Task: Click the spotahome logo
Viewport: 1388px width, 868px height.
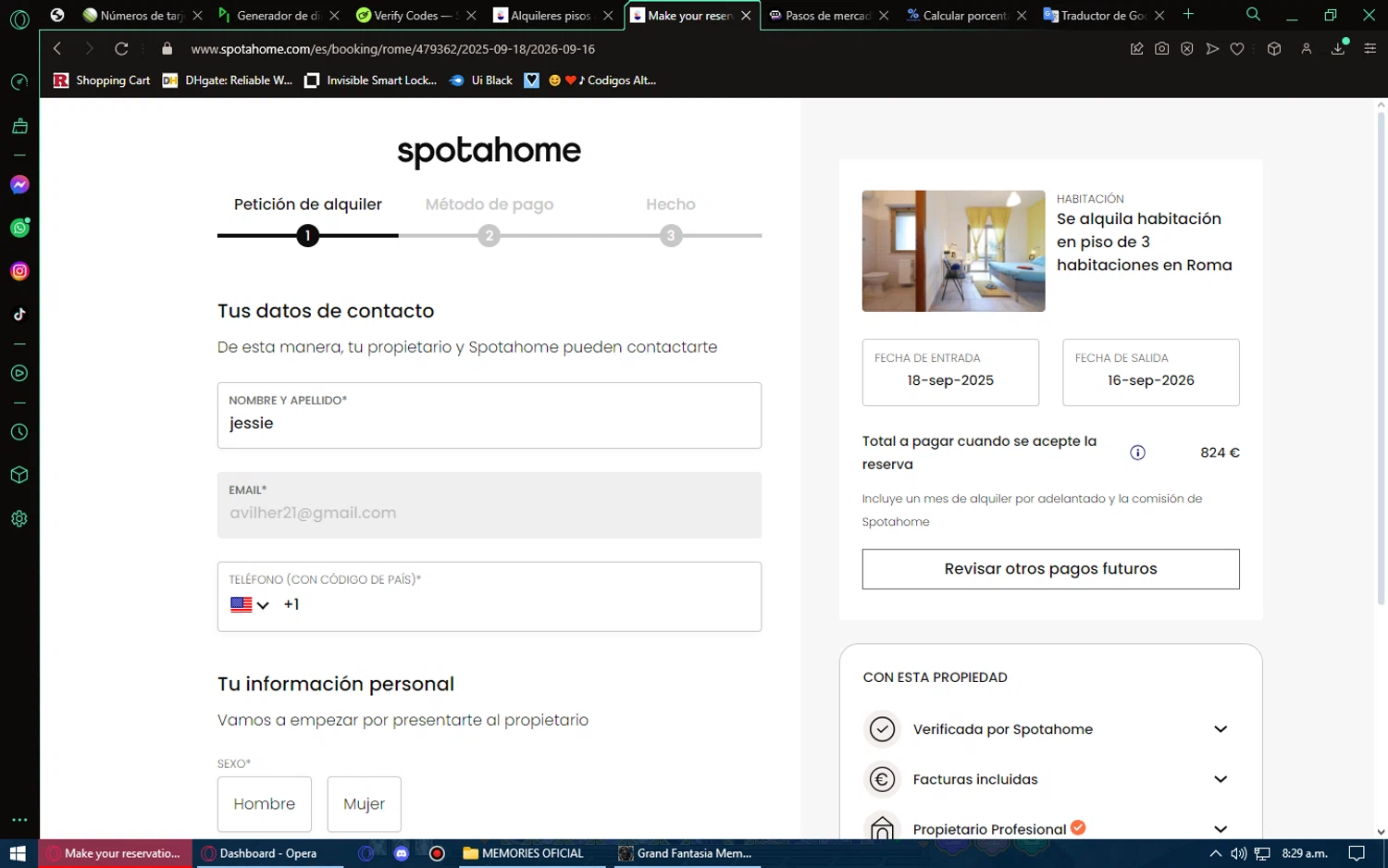Action: click(x=489, y=151)
